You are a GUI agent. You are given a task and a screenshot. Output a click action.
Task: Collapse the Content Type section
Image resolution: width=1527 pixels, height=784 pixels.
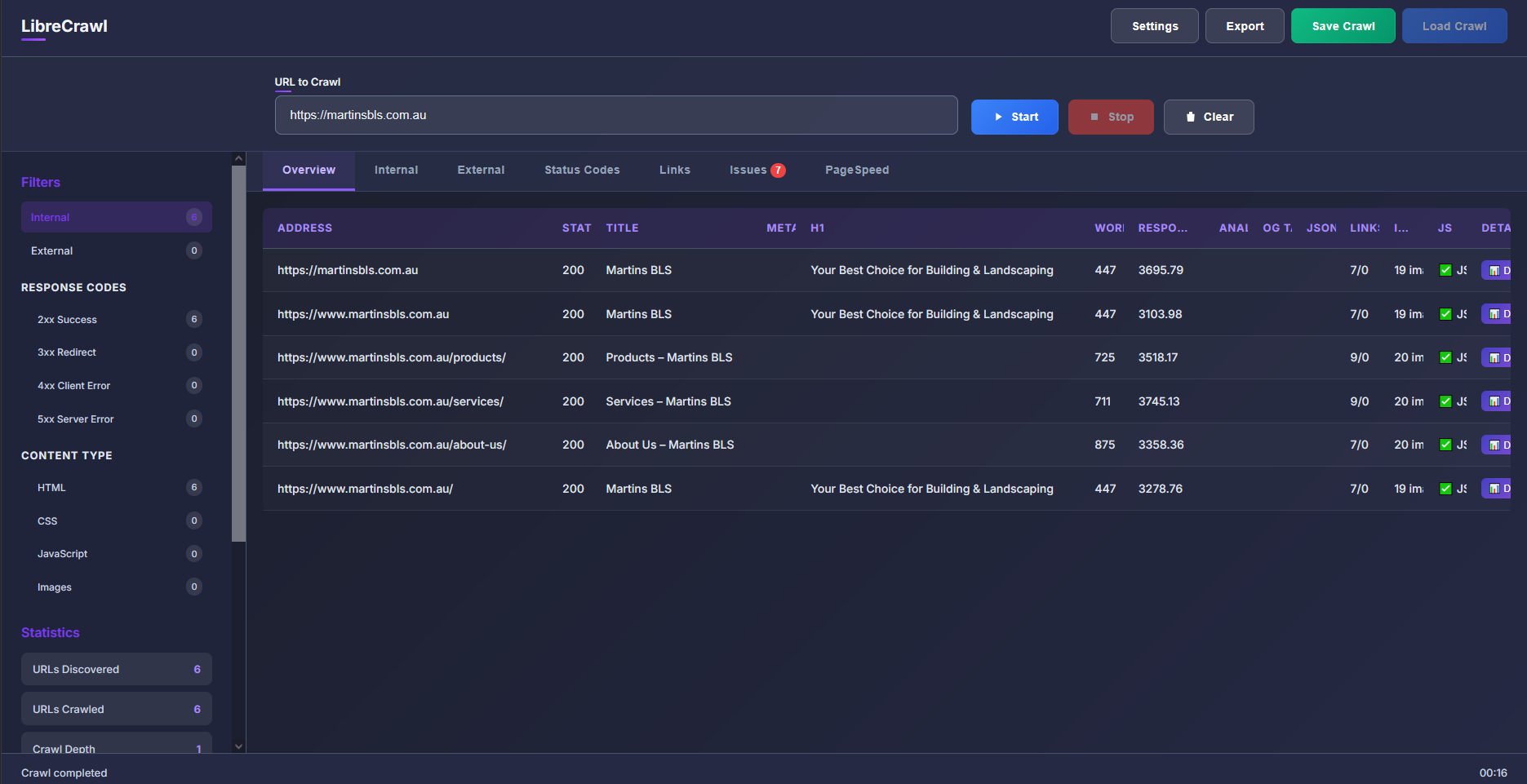(x=67, y=455)
